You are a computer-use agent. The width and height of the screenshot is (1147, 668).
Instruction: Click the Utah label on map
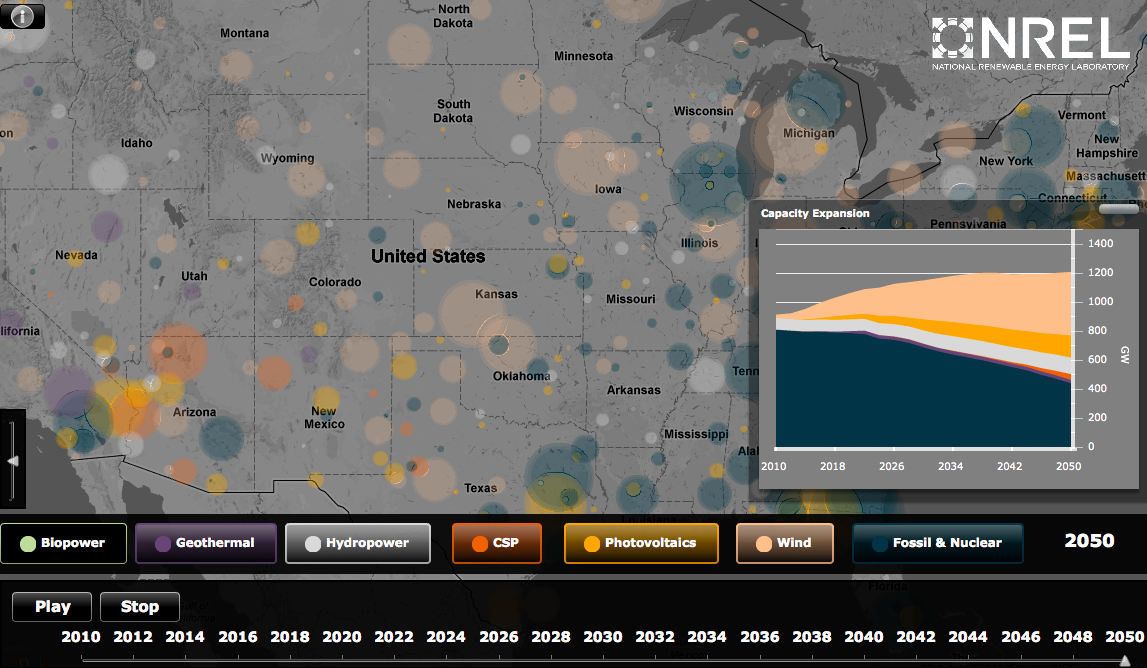coord(194,276)
